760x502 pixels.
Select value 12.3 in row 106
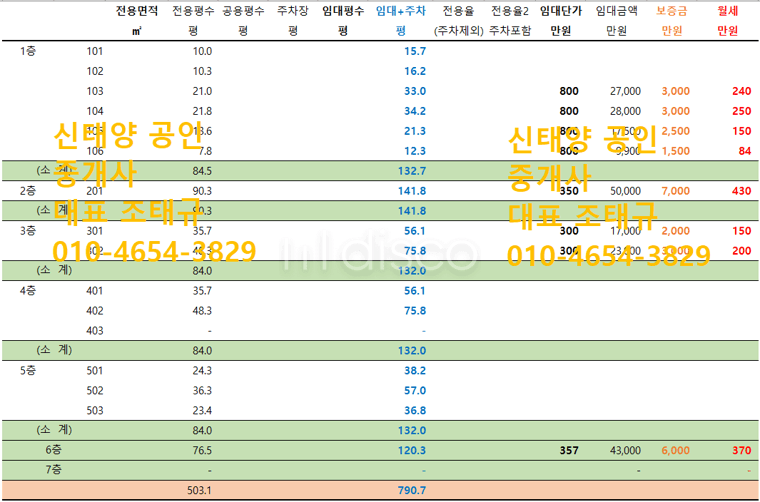pyautogui.click(x=415, y=151)
